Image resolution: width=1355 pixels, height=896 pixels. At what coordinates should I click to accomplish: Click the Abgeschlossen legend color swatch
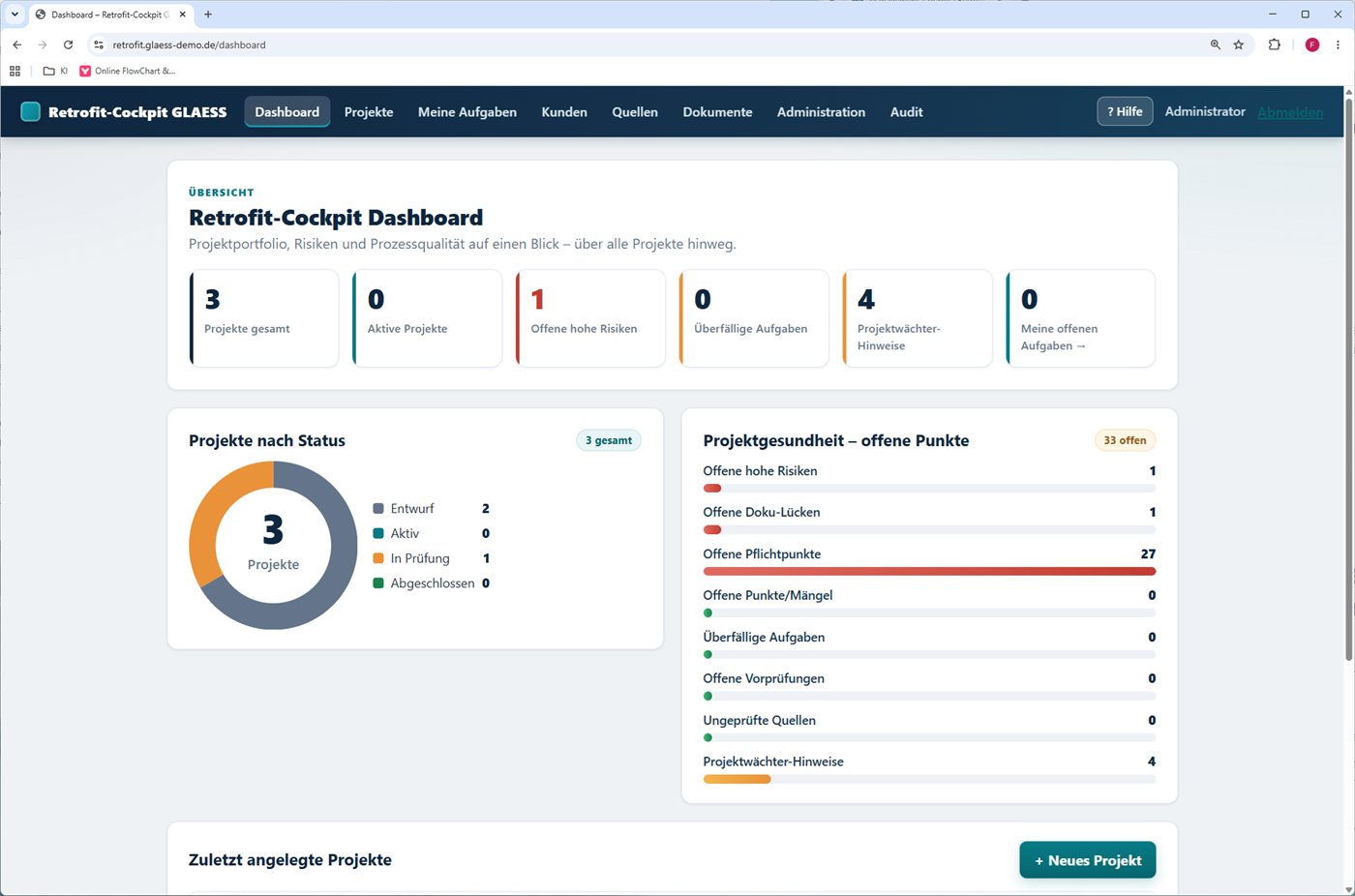(x=378, y=583)
